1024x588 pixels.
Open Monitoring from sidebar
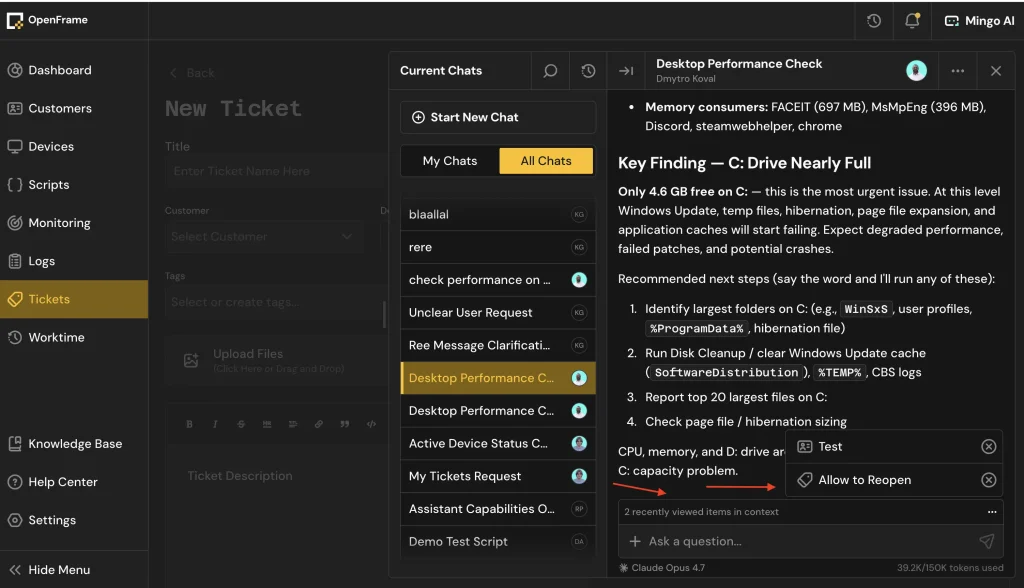coord(74,223)
